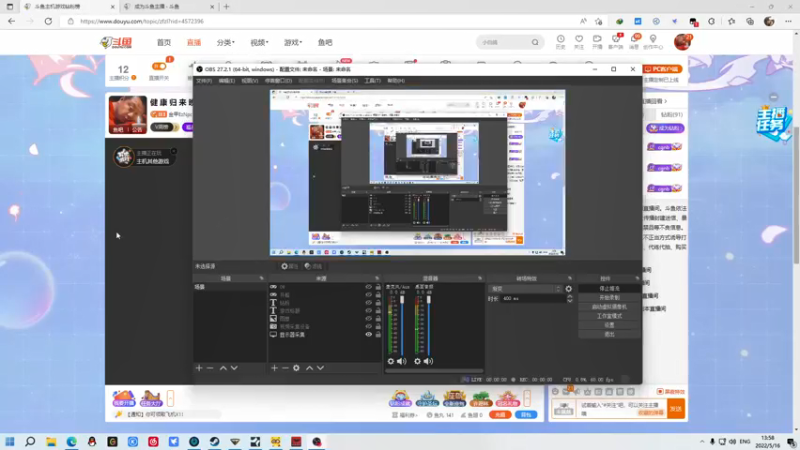This screenshot has width=800, height=450.
Task: Toggle visibility of the first source row
Action: [368, 287]
